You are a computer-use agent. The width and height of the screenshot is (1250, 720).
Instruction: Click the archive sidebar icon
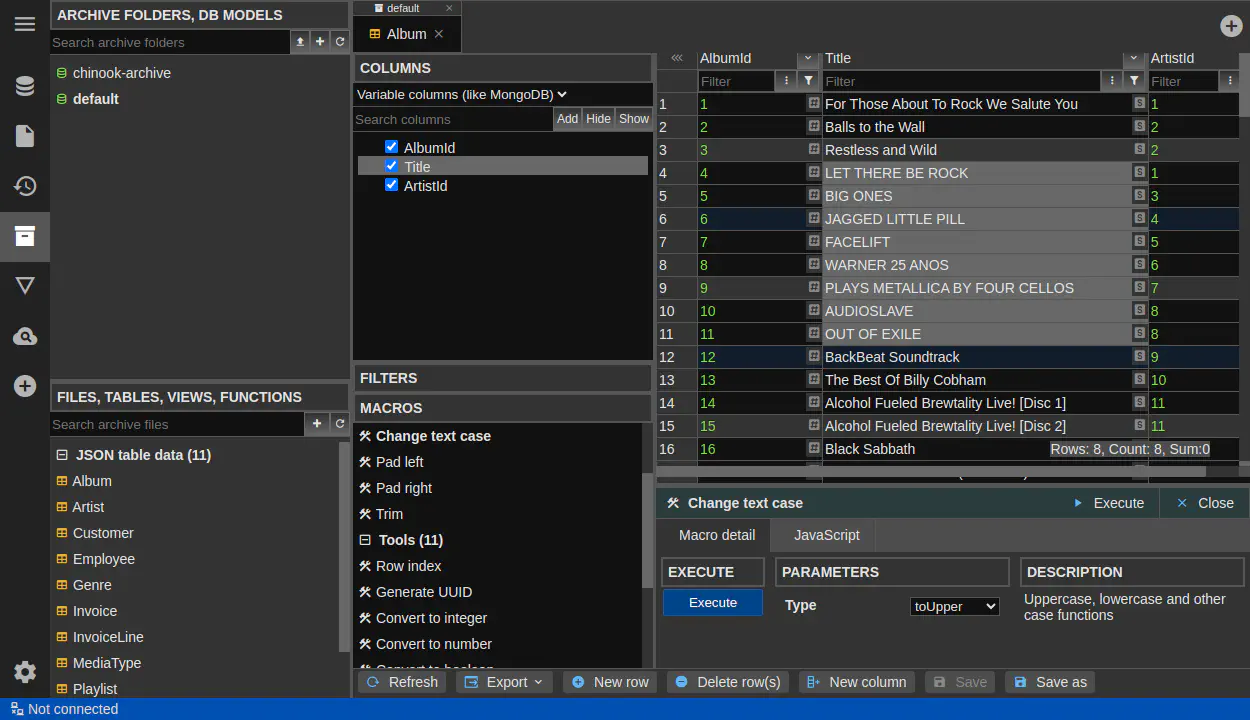point(25,236)
